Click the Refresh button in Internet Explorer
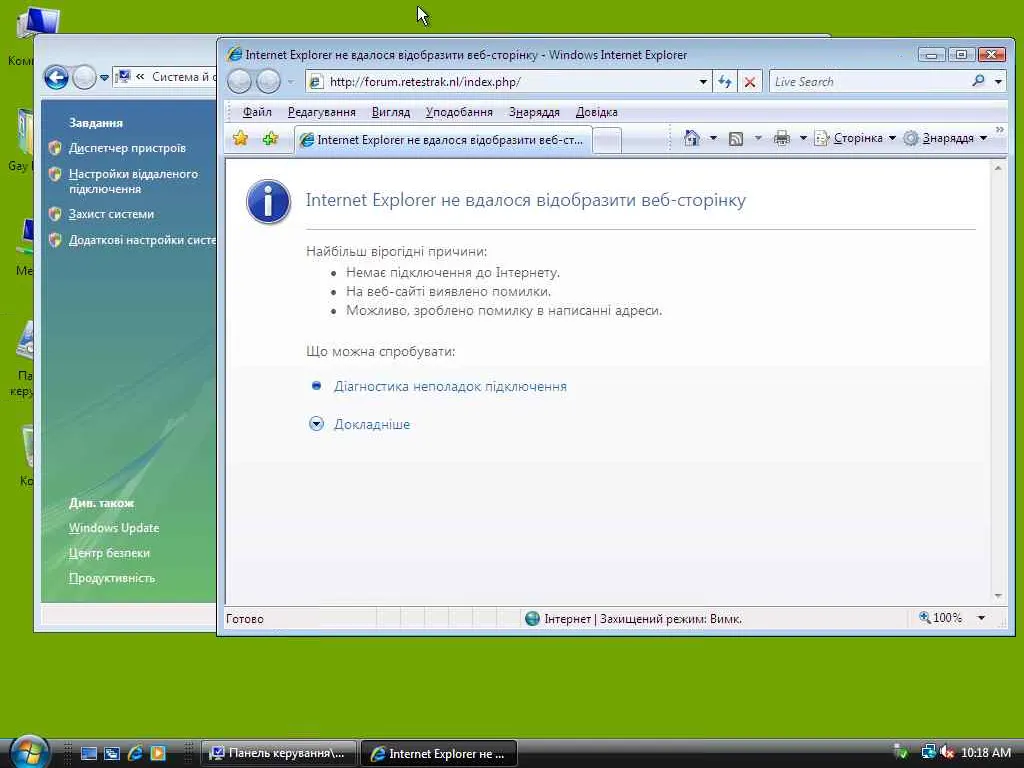Screen dimensions: 1024x768 (725, 82)
